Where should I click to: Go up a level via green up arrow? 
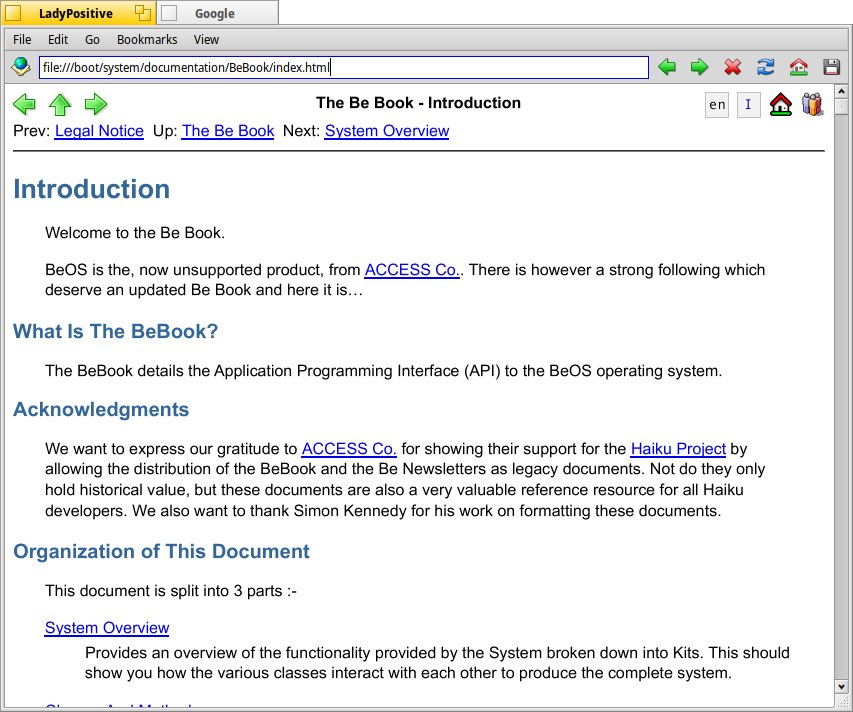[x=60, y=104]
